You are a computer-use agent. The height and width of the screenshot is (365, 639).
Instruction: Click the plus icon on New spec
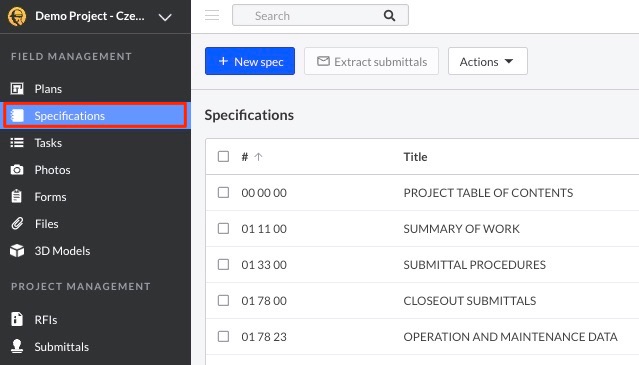pos(223,61)
